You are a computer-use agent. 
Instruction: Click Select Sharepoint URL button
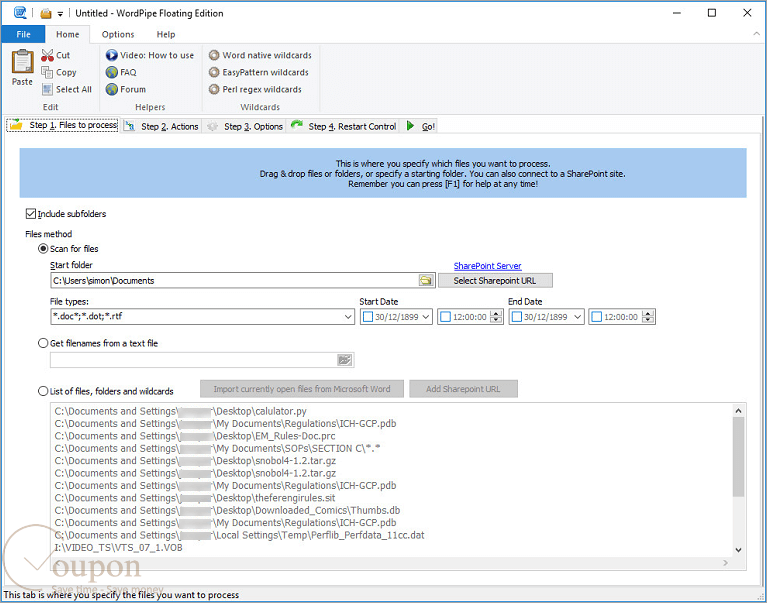tap(495, 280)
